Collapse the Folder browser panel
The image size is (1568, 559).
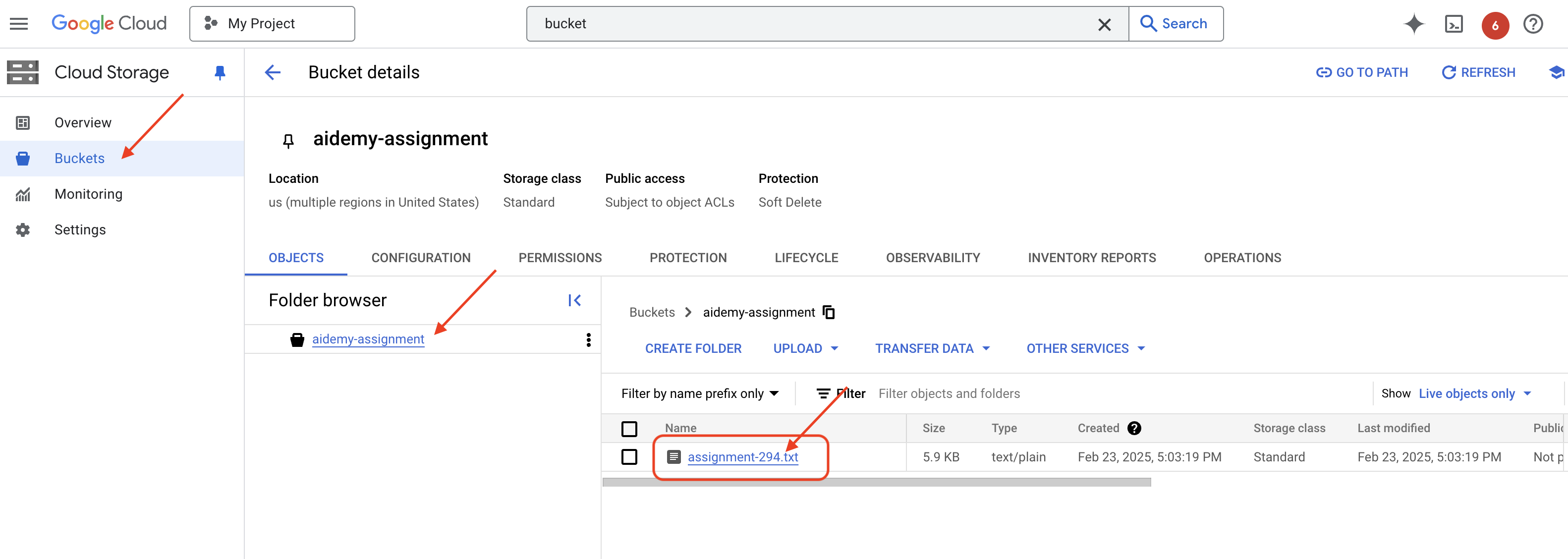(574, 300)
